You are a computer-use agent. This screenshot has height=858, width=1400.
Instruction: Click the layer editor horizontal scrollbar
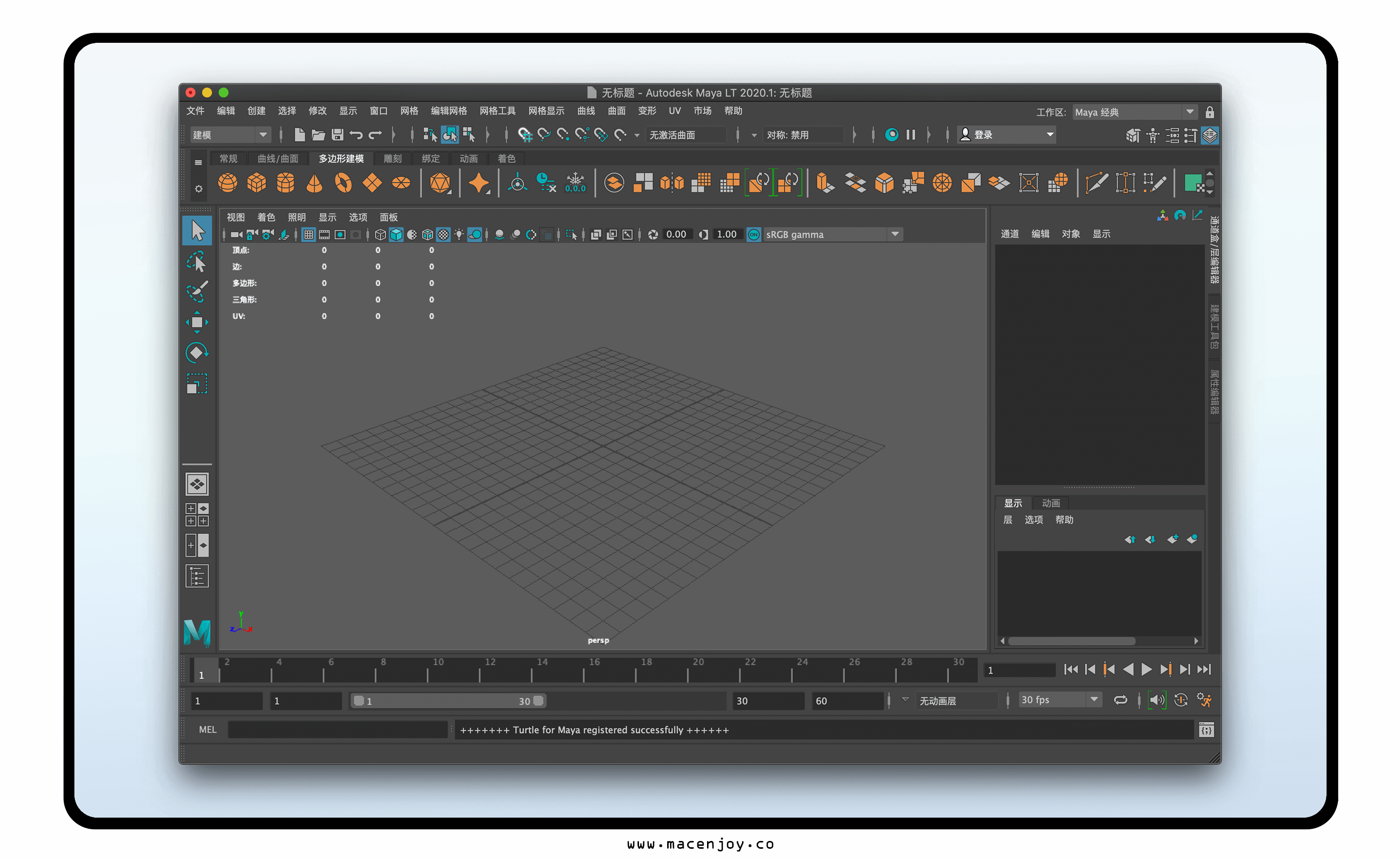pyautogui.click(x=1072, y=641)
